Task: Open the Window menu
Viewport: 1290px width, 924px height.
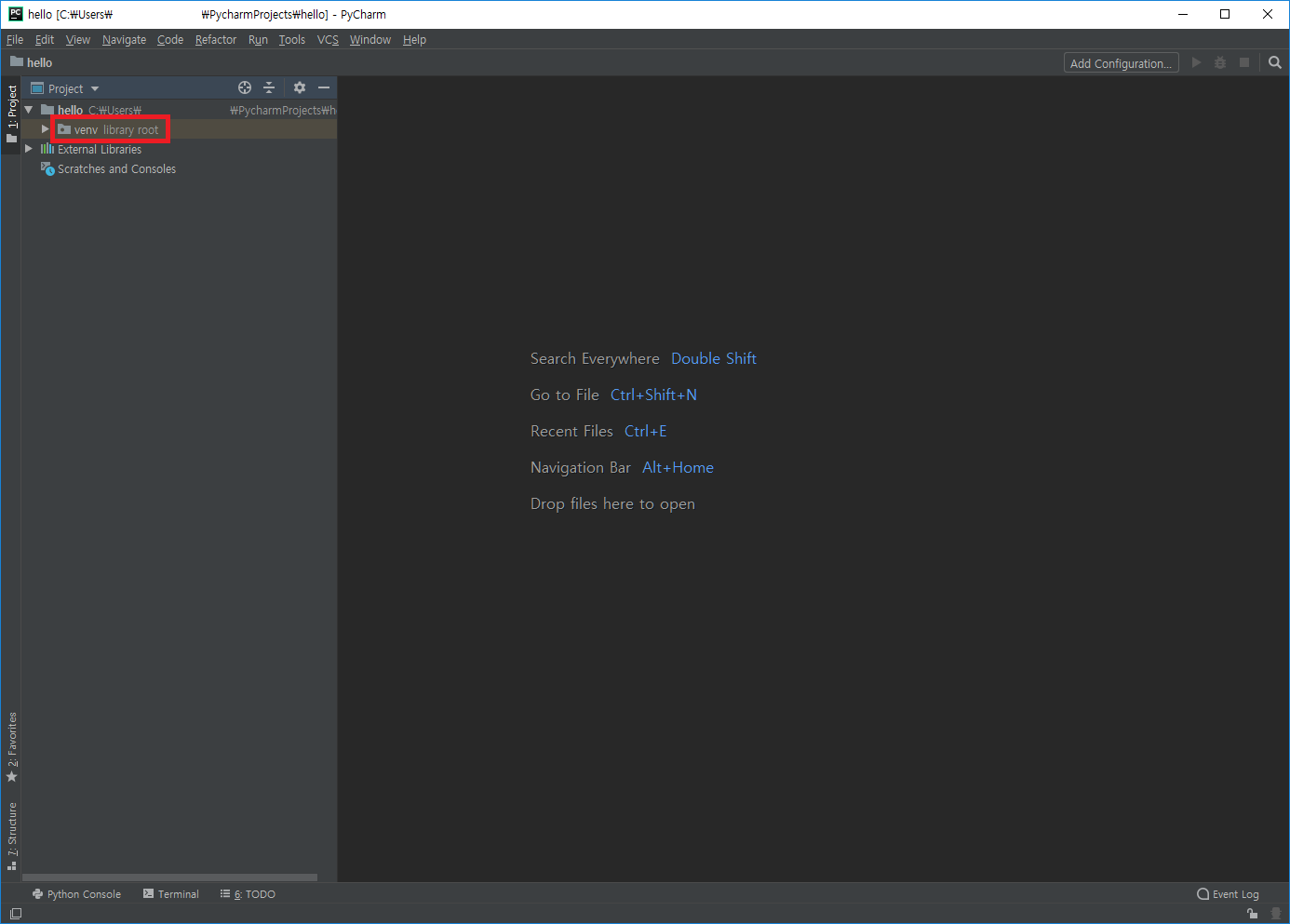Action: (370, 39)
